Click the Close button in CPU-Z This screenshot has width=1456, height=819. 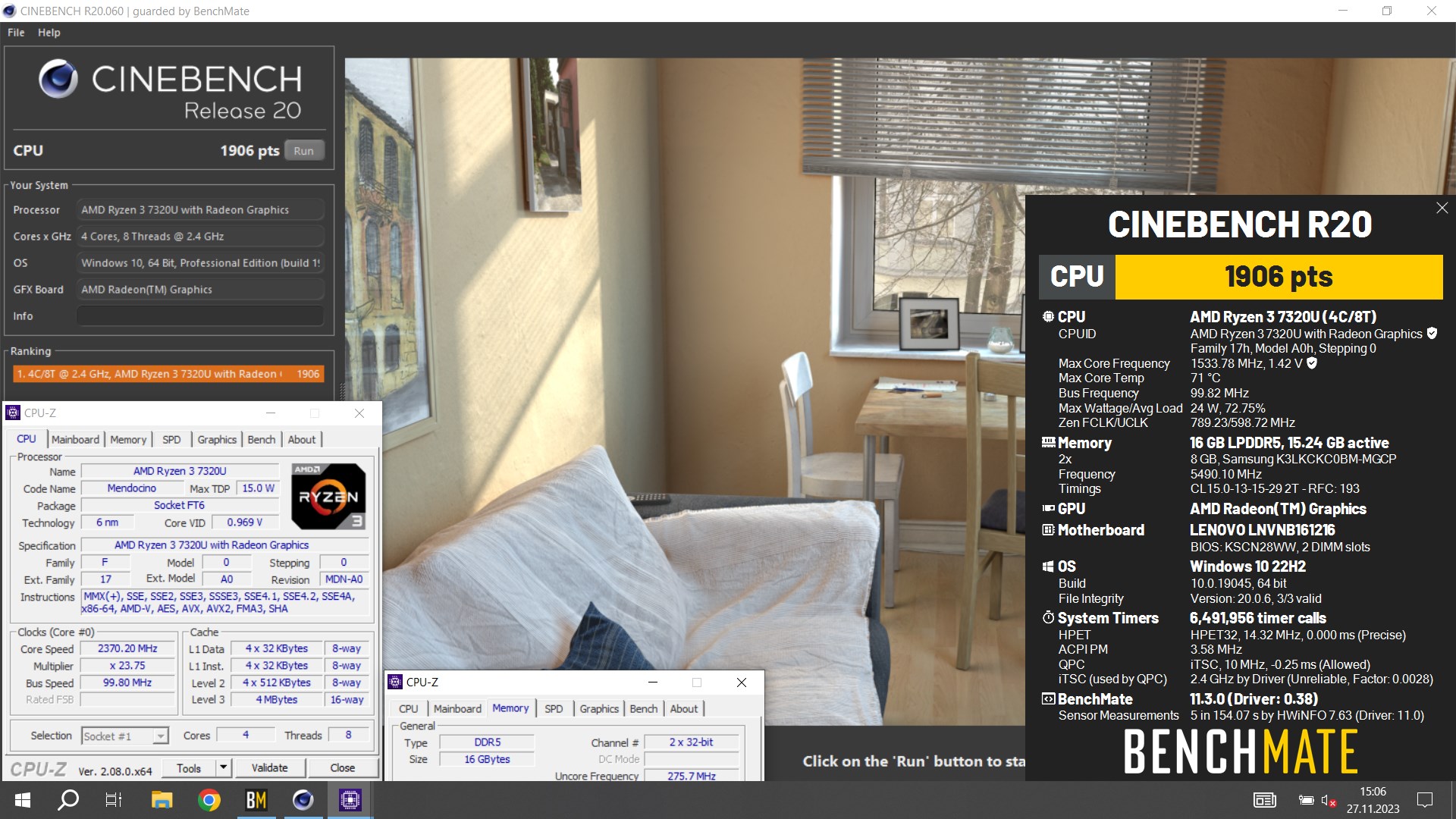pyautogui.click(x=342, y=767)
